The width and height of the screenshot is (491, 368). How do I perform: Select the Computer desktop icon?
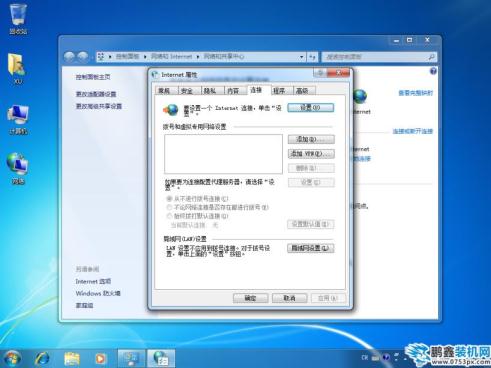(18, 119)
